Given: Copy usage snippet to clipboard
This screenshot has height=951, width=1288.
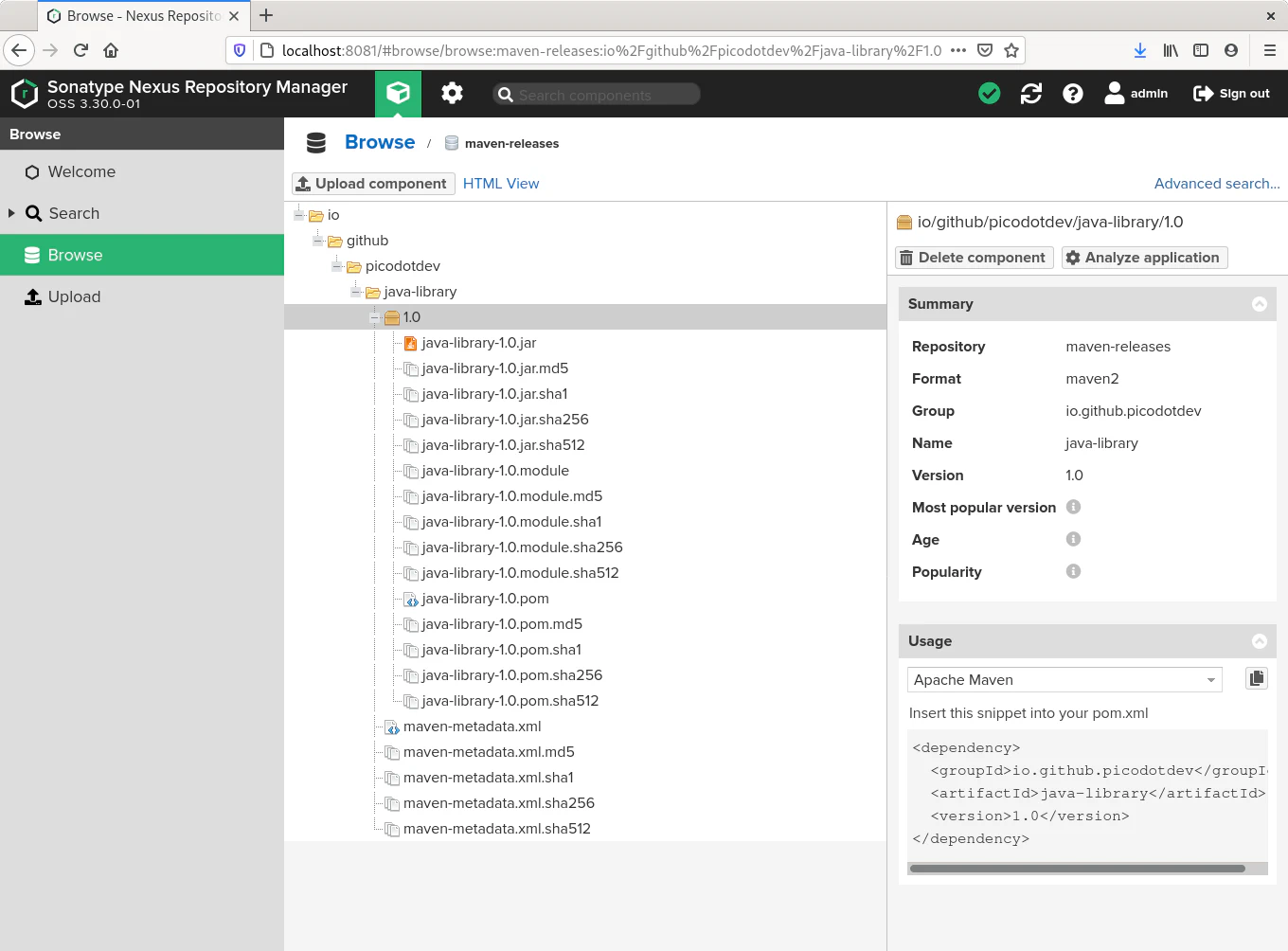Looking at the screenshot, I should point(1256,678).
